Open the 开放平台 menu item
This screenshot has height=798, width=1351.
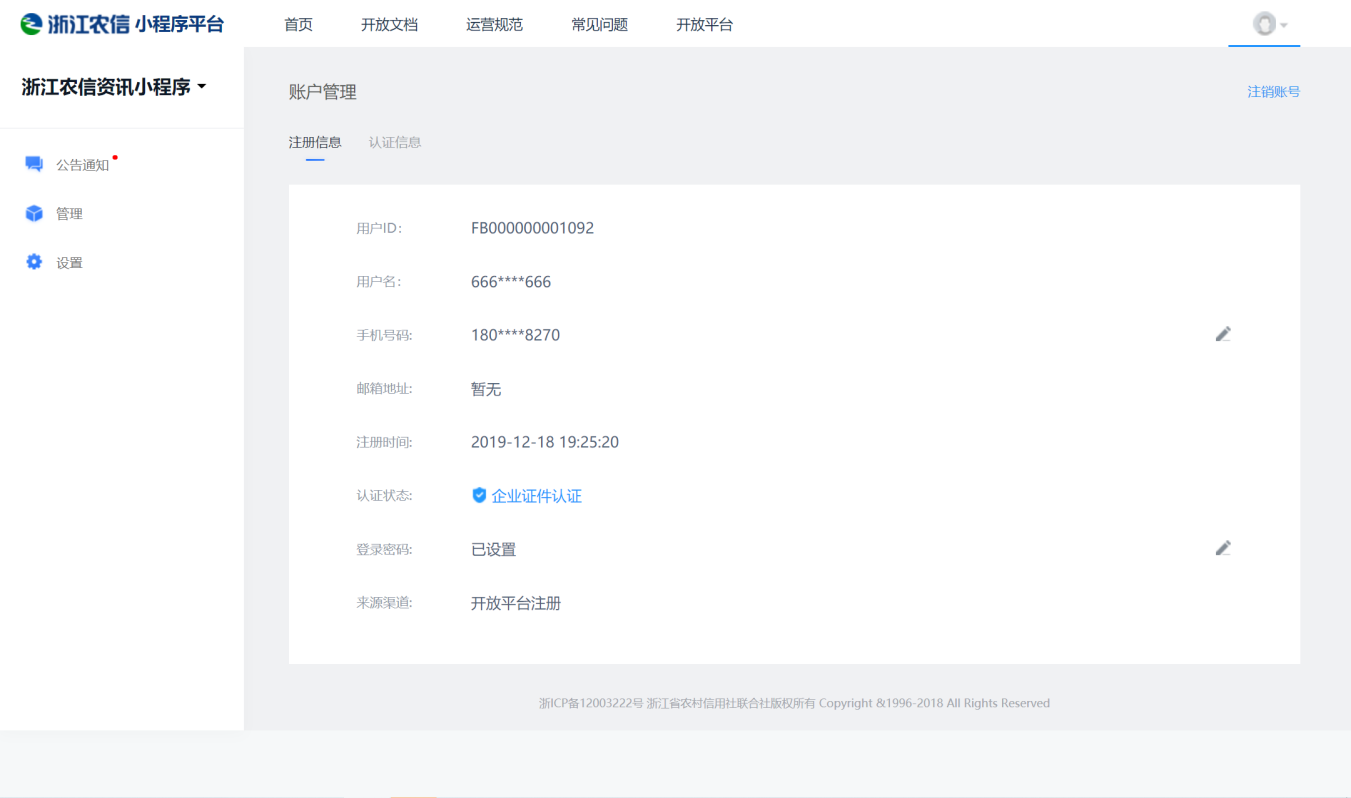tap(704, 25)
